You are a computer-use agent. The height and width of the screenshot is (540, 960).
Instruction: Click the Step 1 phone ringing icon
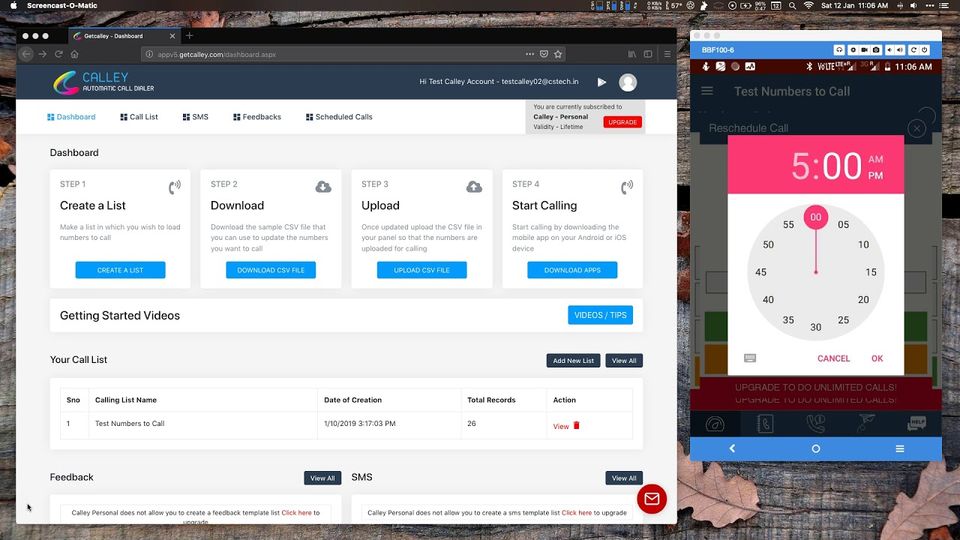pos(174,187)
